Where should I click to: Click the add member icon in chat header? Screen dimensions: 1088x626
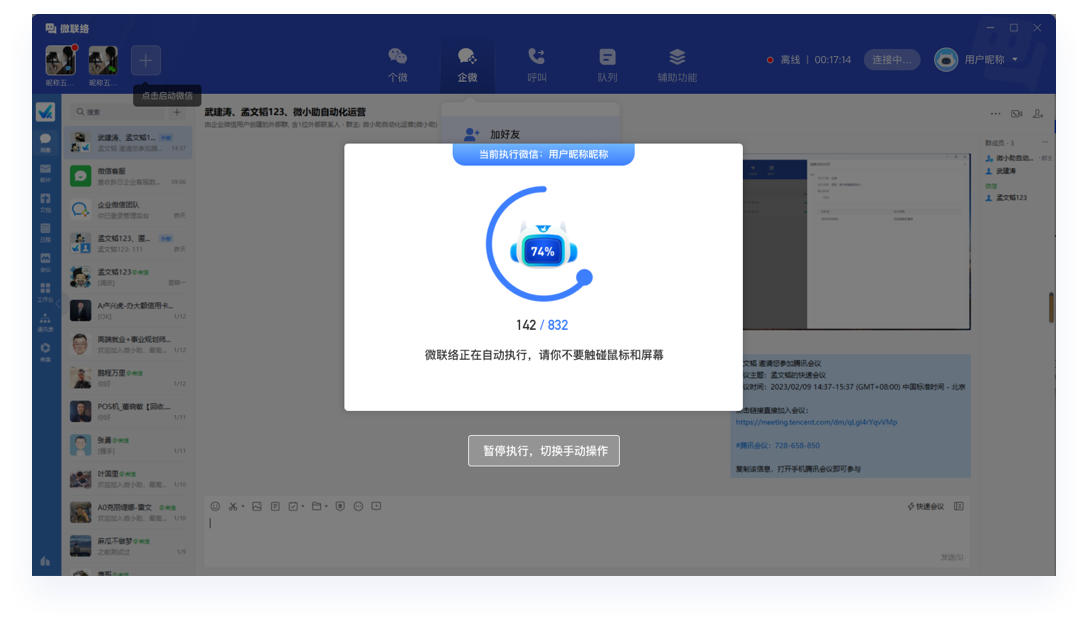point(1038,113)
